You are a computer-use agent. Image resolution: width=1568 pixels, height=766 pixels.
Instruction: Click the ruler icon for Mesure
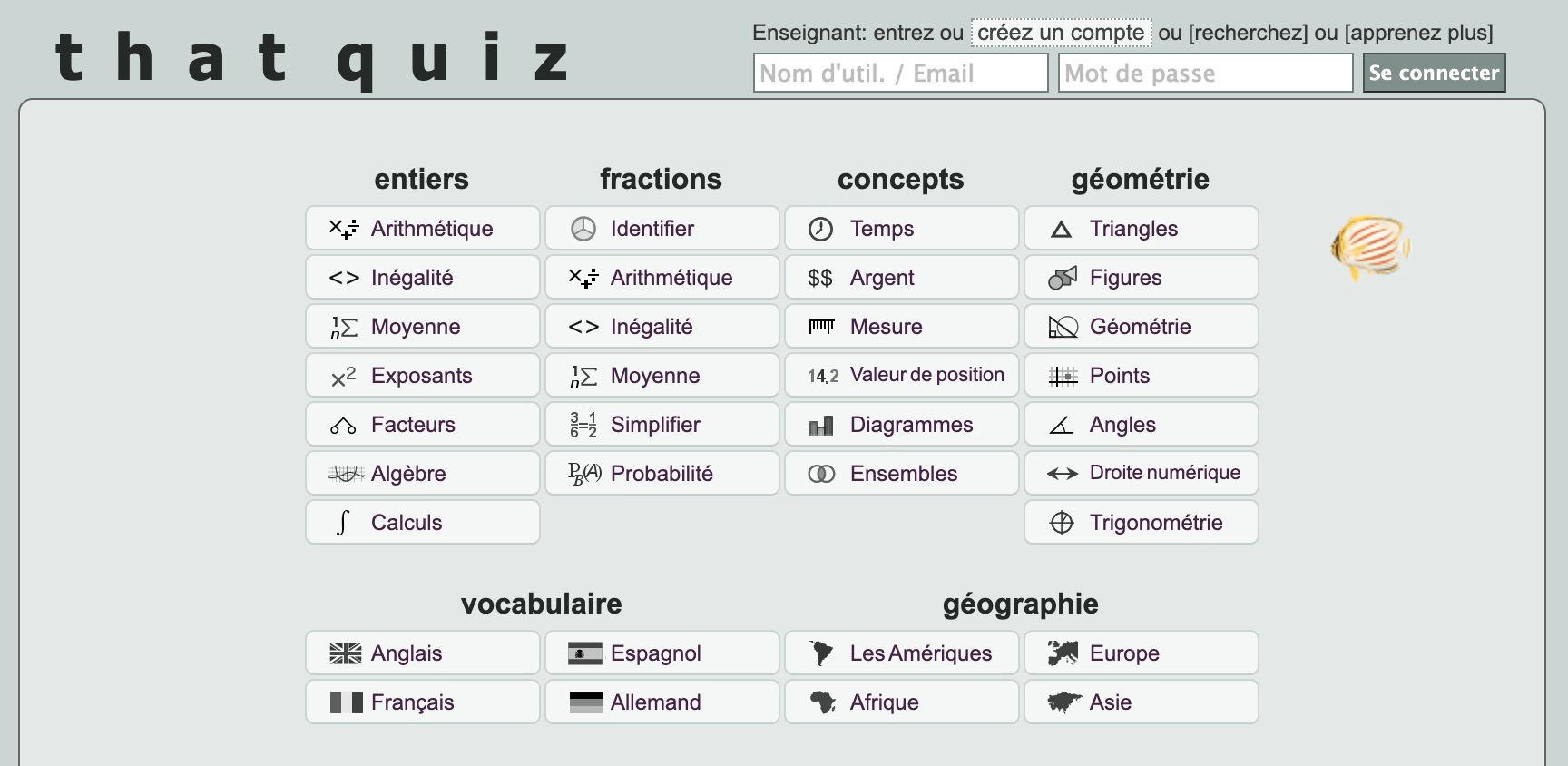(821, 326)
